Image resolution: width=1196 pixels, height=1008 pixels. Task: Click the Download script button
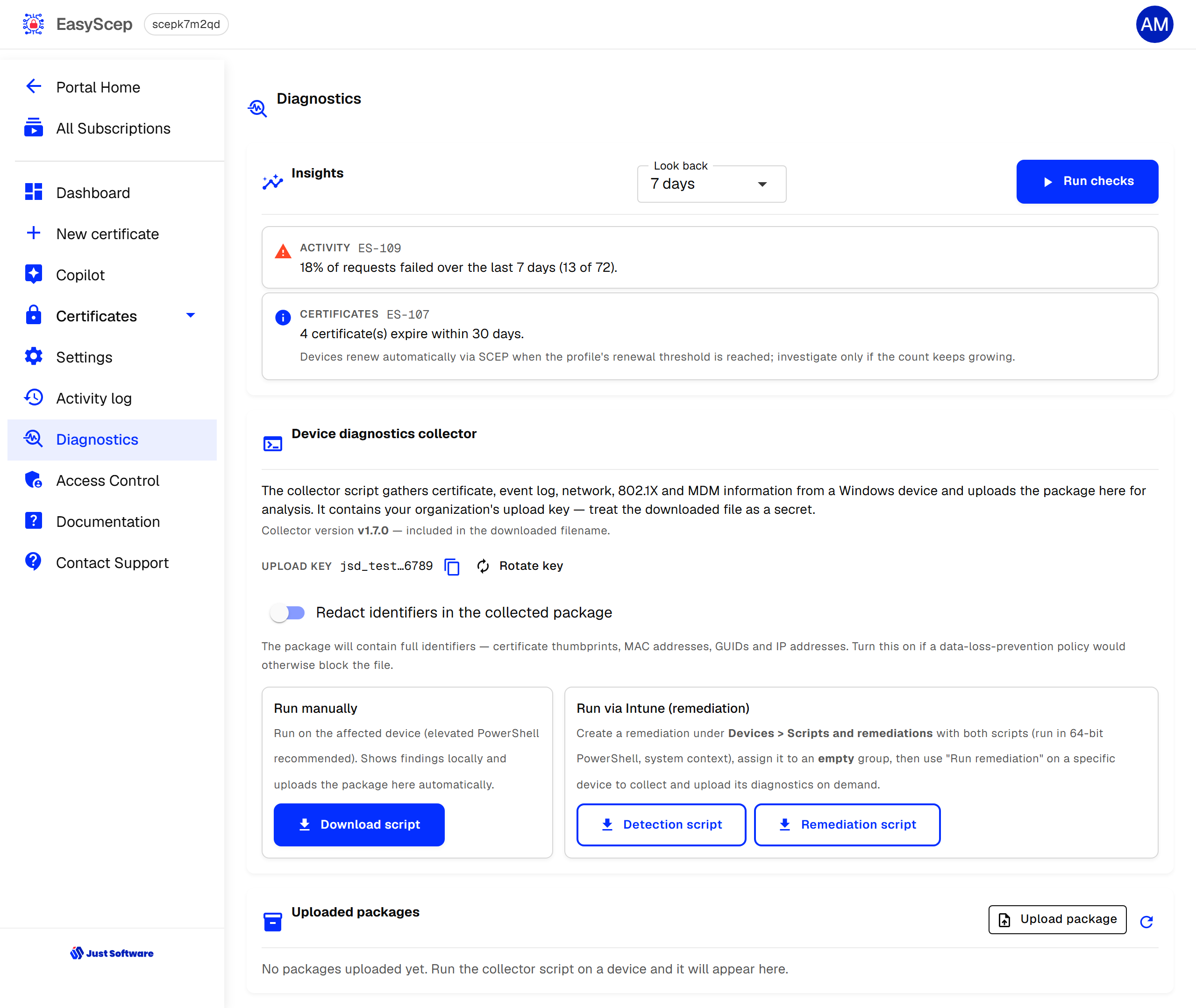point(359,824)
